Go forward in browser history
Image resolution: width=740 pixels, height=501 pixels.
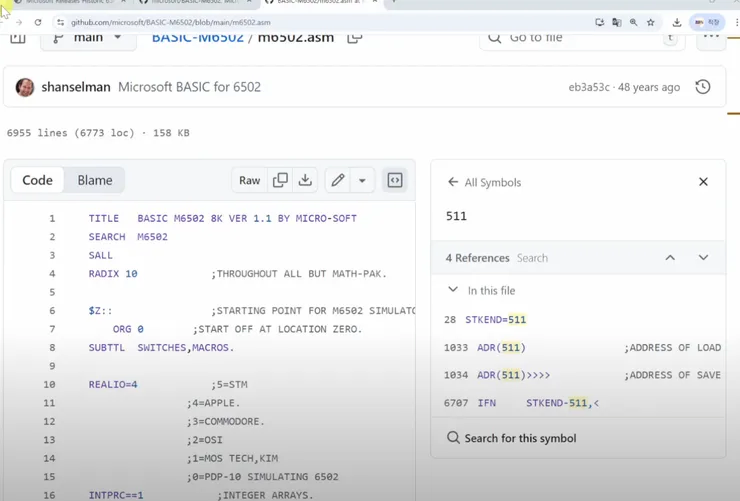[x=19, y=22]
